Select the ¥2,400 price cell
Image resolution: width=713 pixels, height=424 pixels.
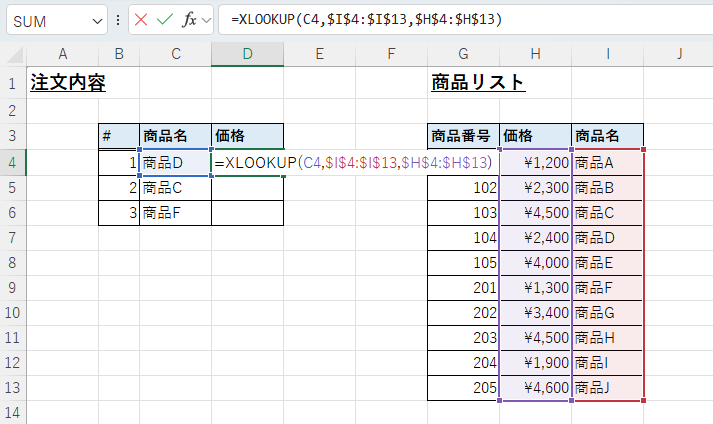pos(535,237)
